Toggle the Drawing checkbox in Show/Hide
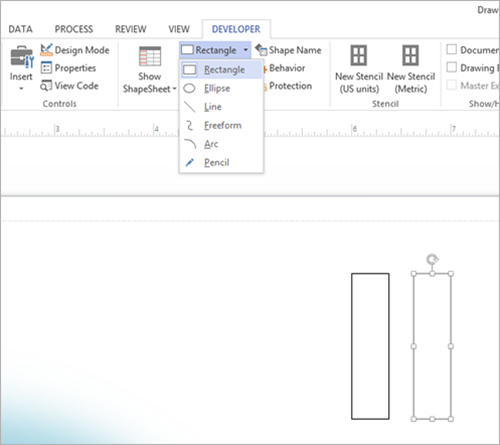Screen dimensions: 500x445 tap(451, 67)
